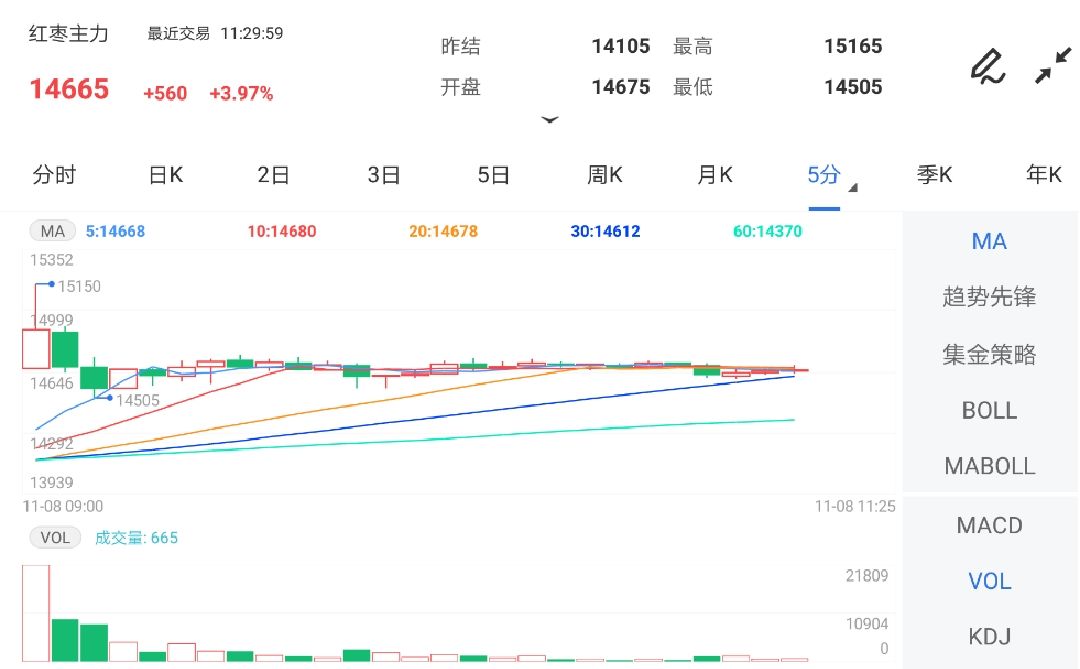The height and width of the screenshot is (669, 1080).
Task: Enable the BOLL indicator
Action: (x=989, y=411)
